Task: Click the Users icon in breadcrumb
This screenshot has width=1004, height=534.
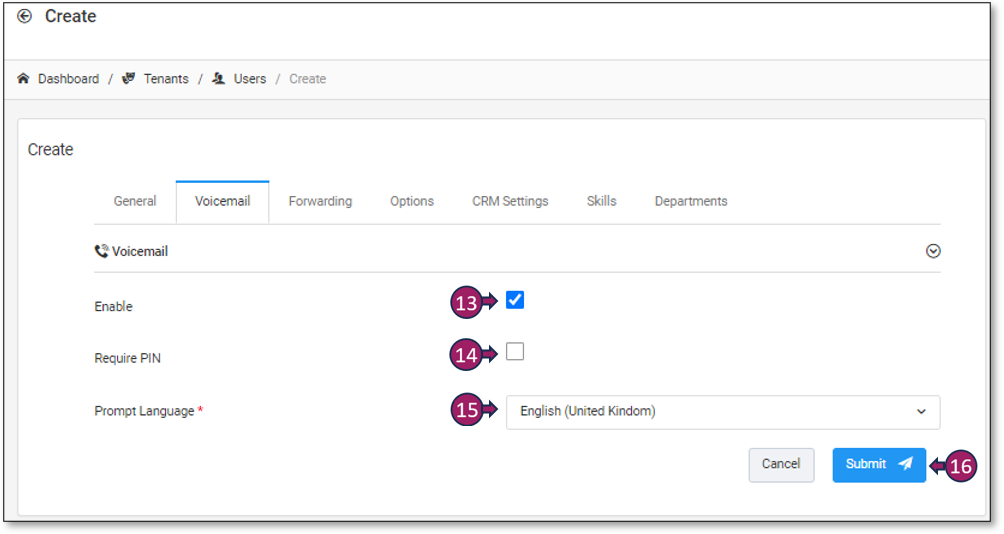Action: (x=219, y=79)
